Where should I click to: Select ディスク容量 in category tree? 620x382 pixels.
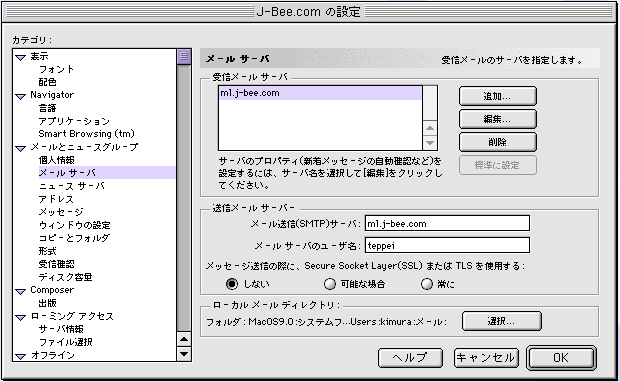pyautogui.click(x=66, y=277)
